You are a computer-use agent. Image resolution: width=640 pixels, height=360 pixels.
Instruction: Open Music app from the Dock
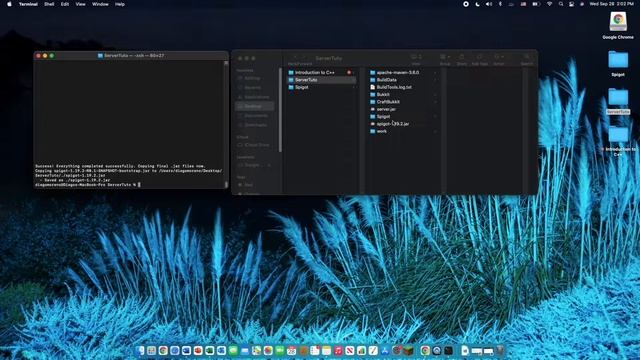pyautogui.click(x=338, y=350)
